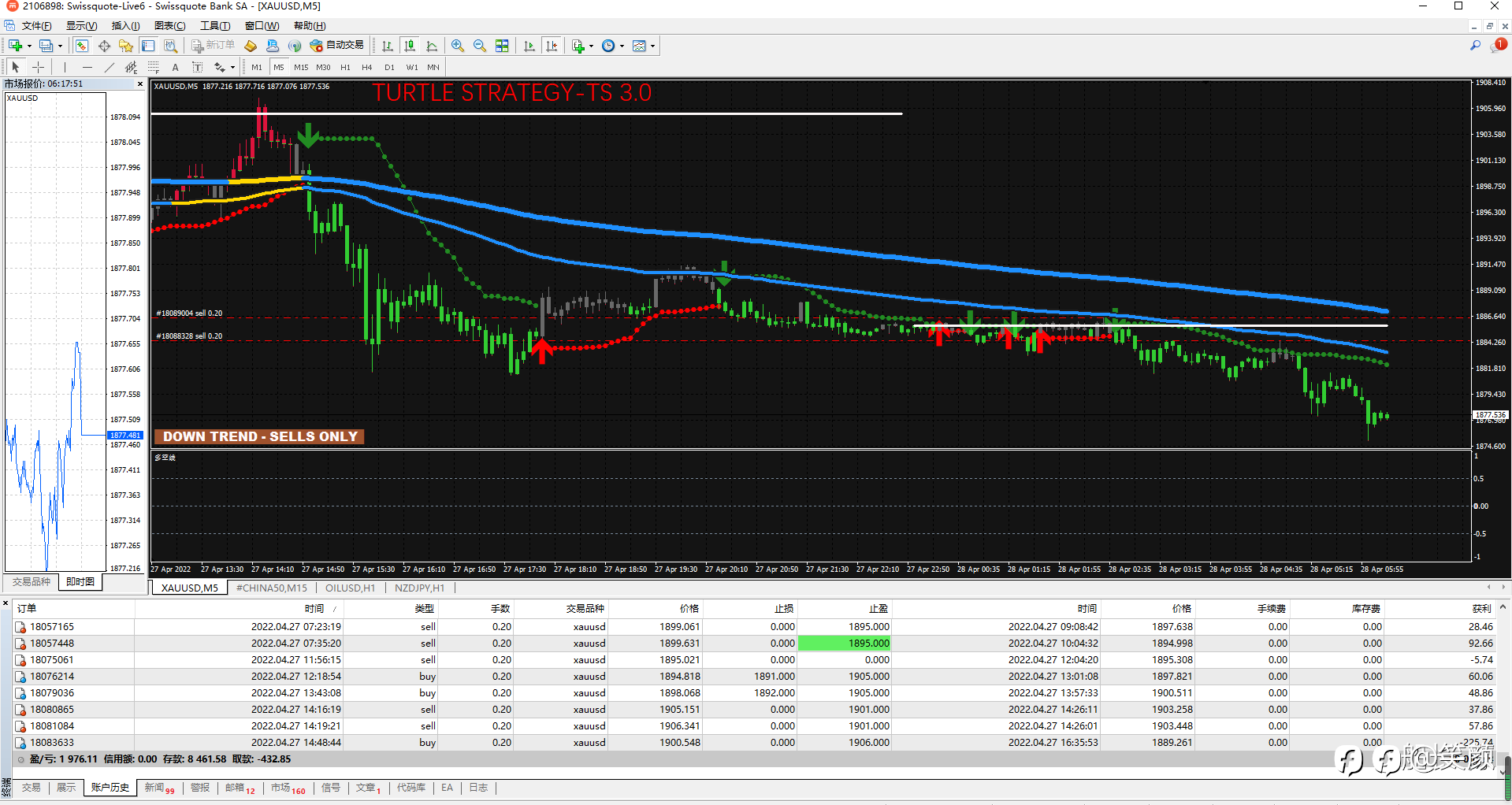Click the tile windows icon
This screenshot has height=805, width=1512.
click(x=502, y=46)
